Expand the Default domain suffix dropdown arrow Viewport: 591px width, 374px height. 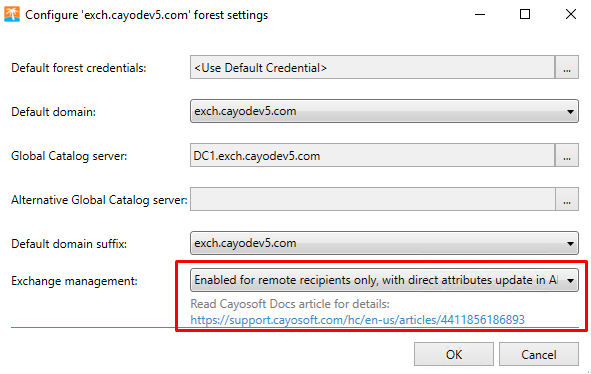[x=570, y=244]
